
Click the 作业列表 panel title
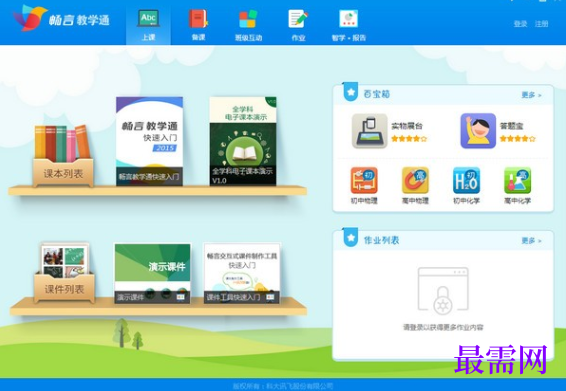click(x=381, y=240)
